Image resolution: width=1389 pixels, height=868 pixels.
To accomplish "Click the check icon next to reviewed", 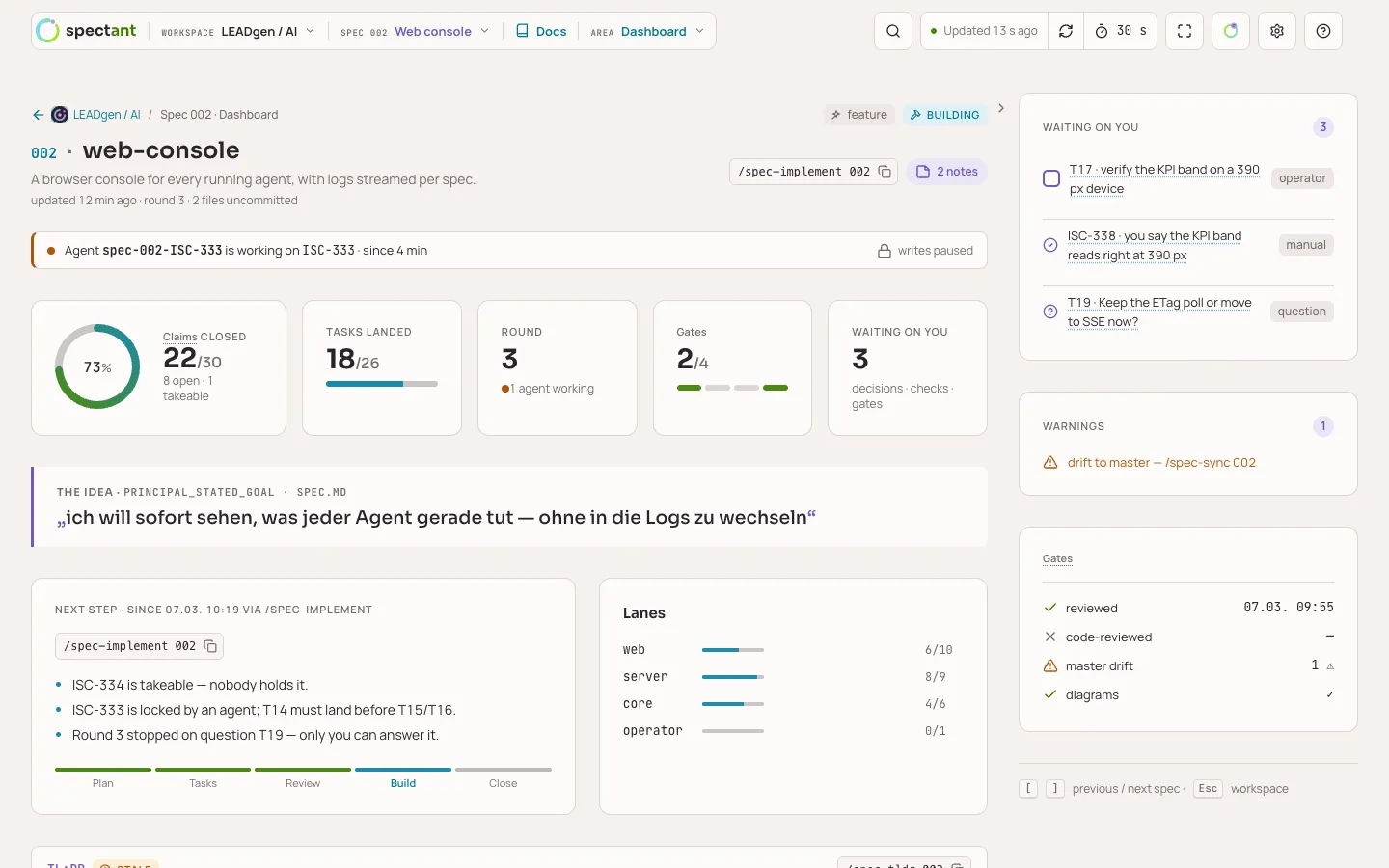I will pos(1050,608).
